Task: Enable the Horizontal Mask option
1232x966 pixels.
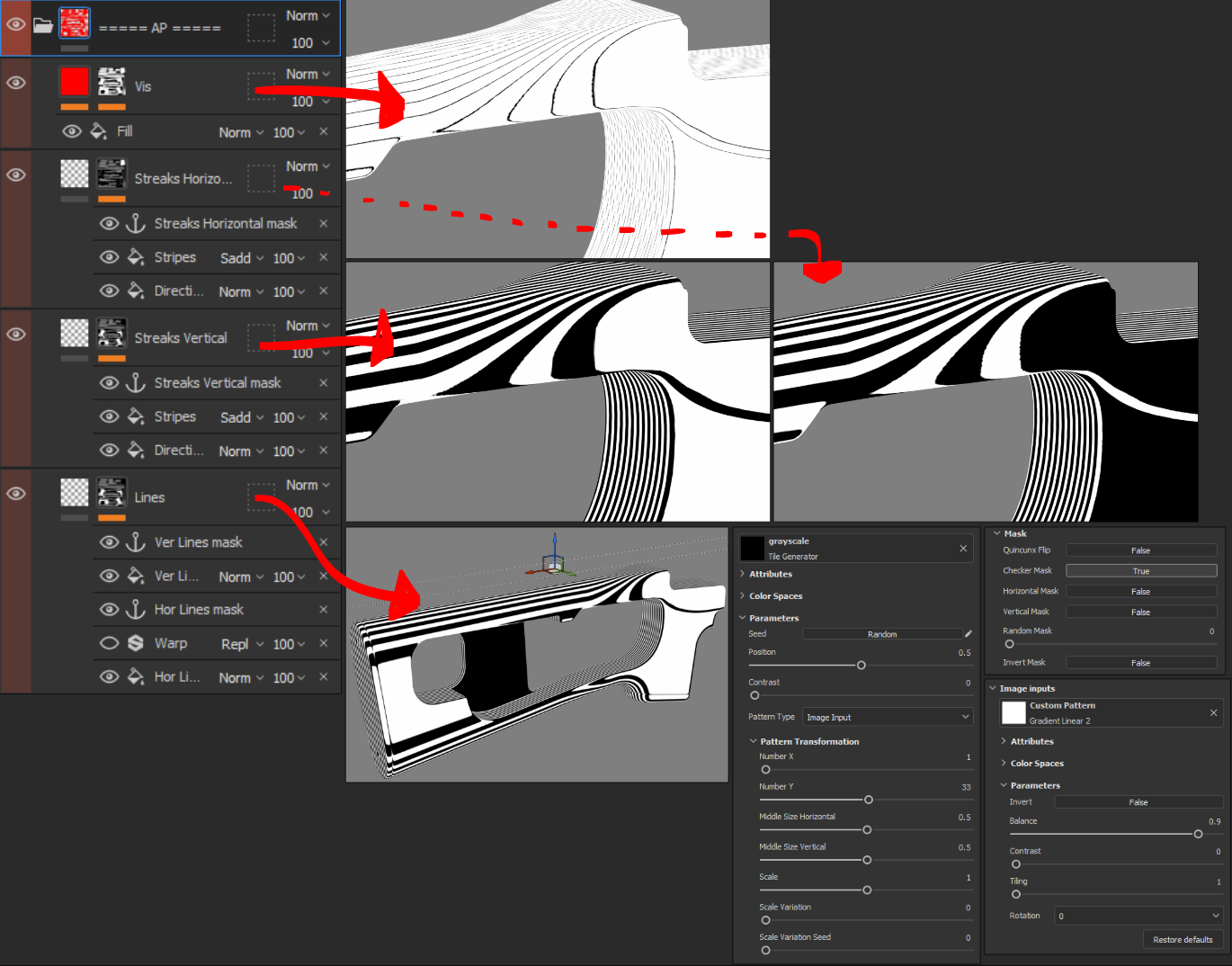Action: (x=1141, y=591)
